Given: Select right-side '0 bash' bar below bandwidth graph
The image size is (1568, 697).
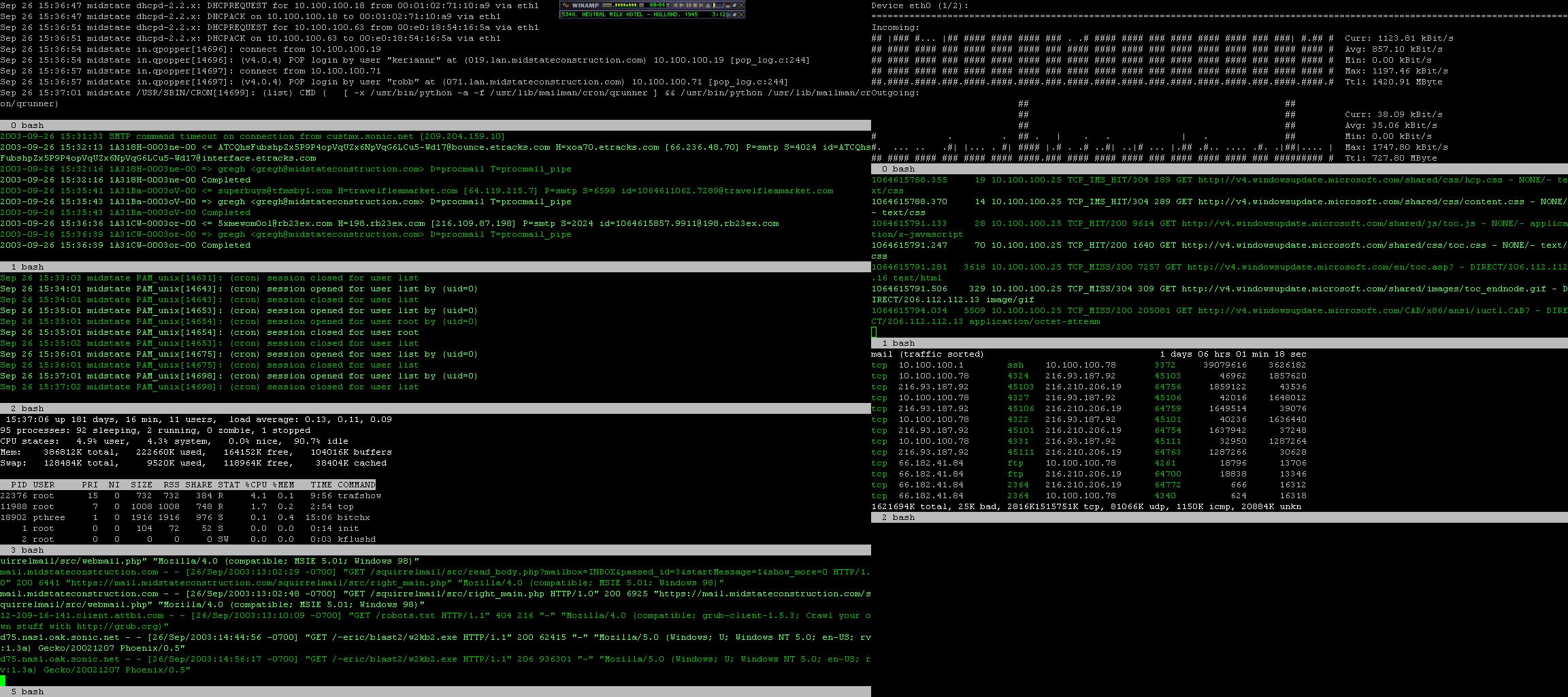Looking at the screenshot, I should point(1220,169).
